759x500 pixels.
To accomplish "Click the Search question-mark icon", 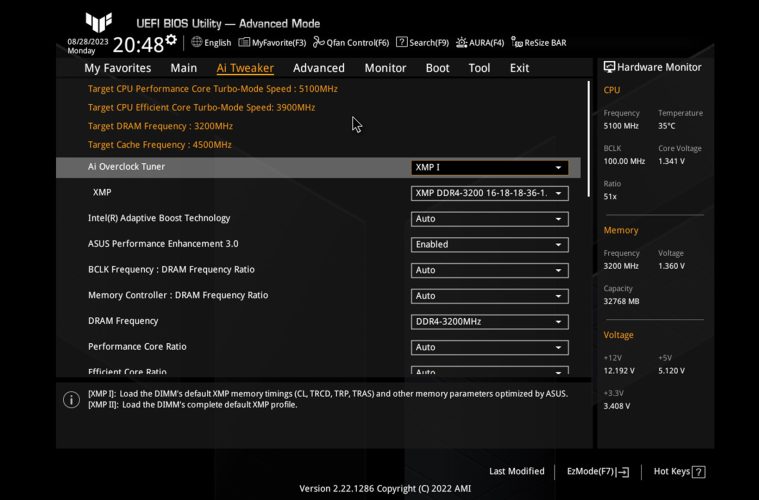I will coord(401,42).
